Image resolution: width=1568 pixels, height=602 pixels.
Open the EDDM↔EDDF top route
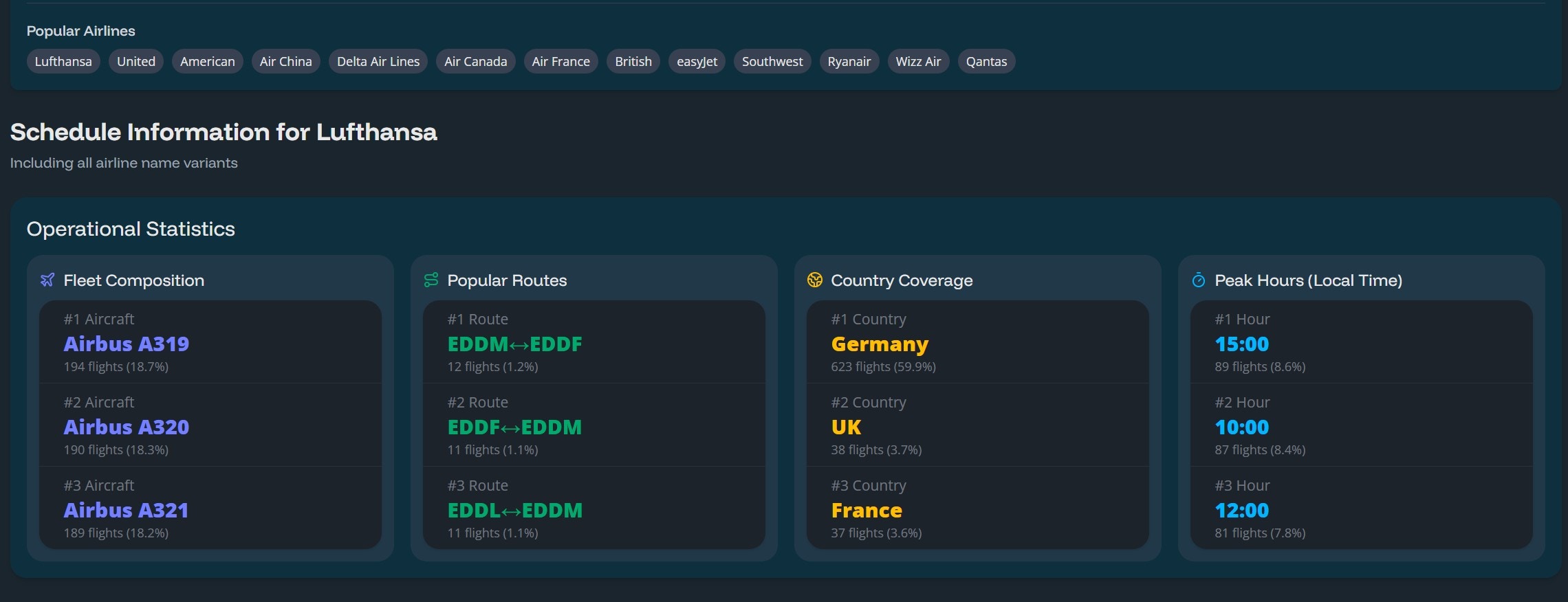pos(514,344)
